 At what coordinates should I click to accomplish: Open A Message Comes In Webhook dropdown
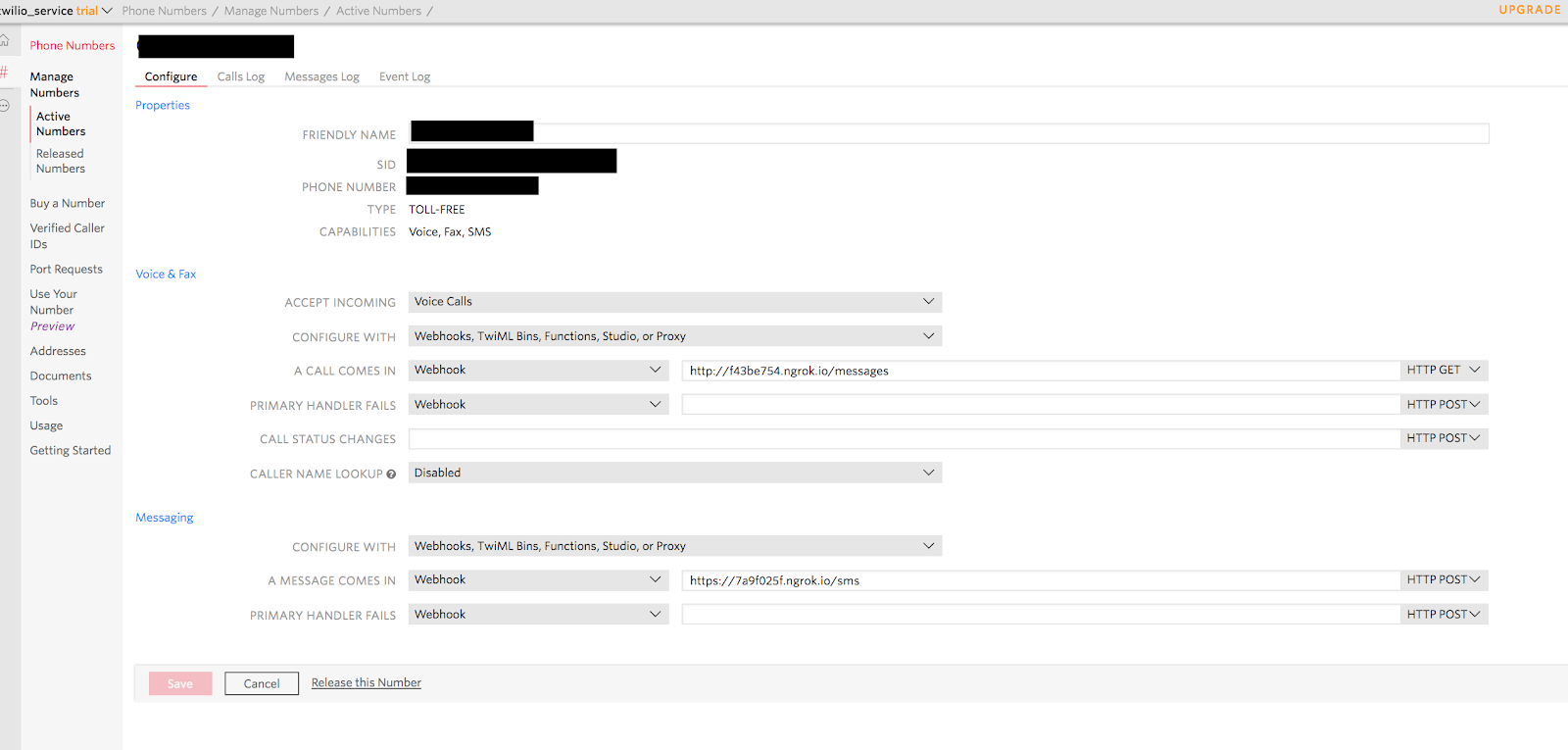539,580
